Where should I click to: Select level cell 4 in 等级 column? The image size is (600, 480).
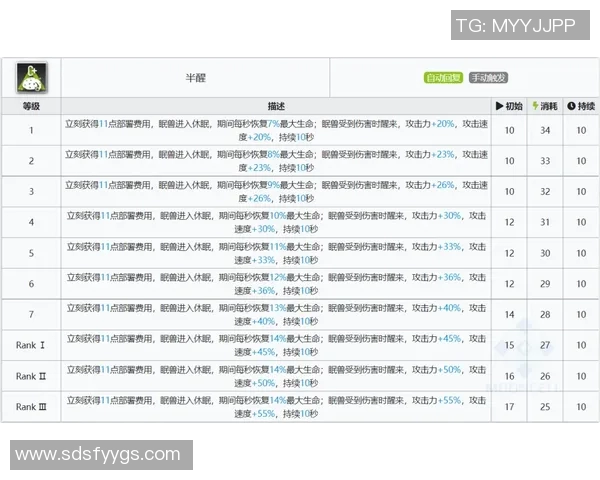31,222
